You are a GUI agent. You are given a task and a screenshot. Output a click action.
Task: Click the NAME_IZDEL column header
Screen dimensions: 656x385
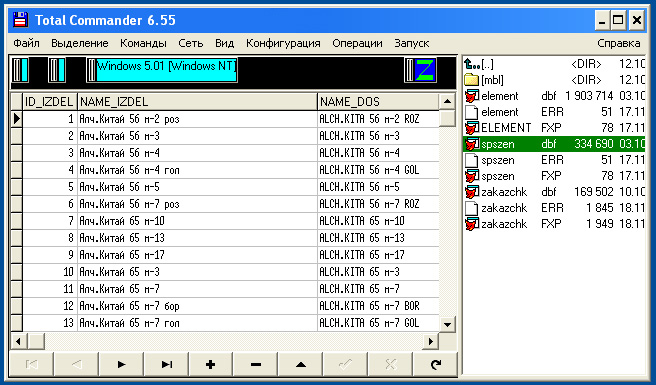pos(197,102)
